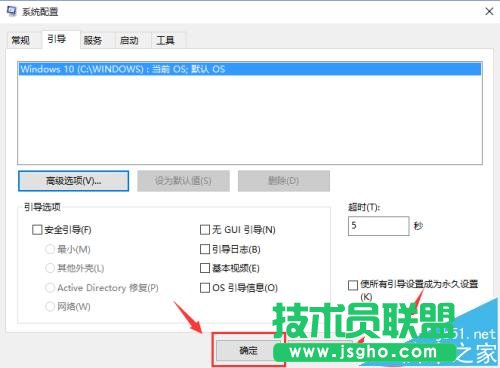The image size is (500, 368).
Task: Choose the Active Directory 修复(P) option
Action: [50, 287]
